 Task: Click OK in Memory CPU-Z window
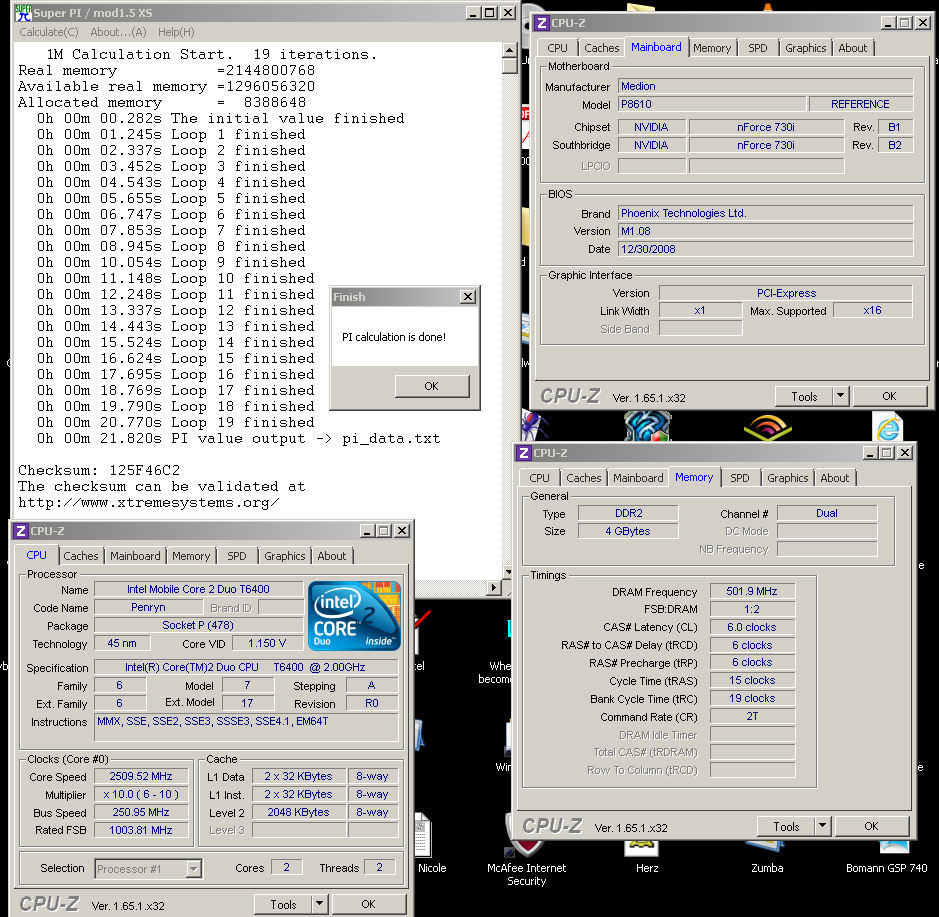[871, 827]
